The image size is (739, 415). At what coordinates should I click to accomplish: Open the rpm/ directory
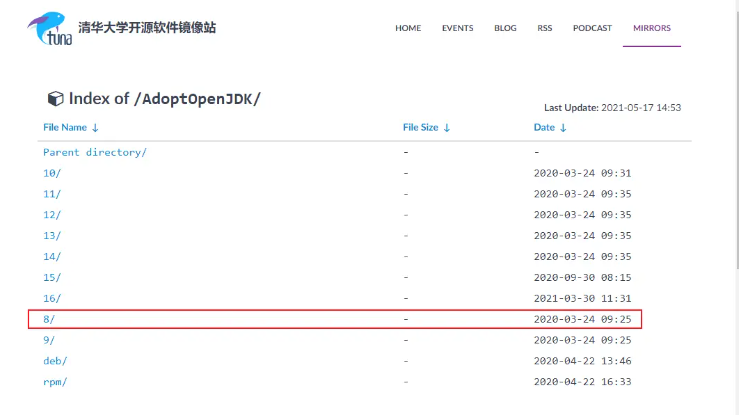click(55, 382)
